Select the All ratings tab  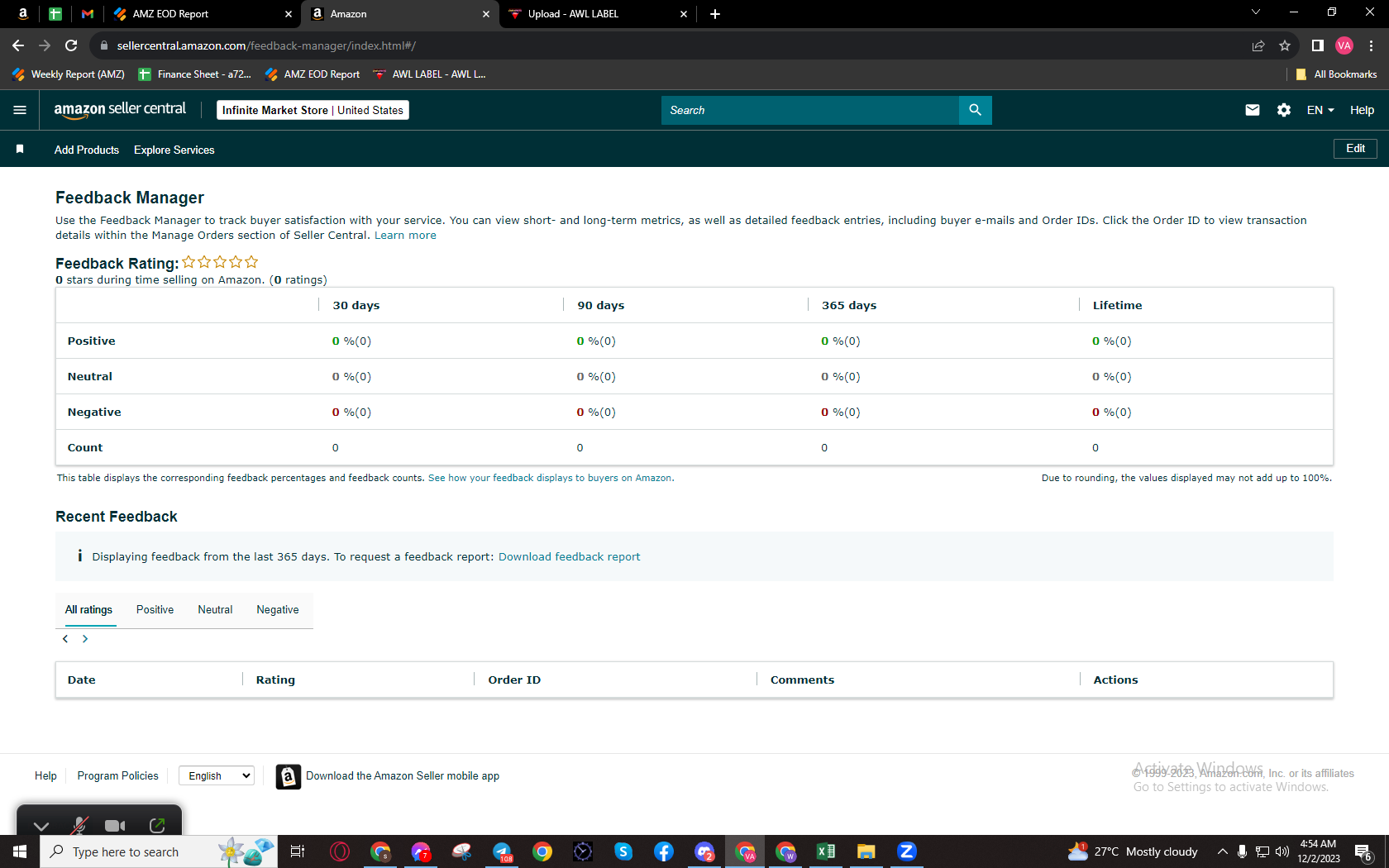88,610
